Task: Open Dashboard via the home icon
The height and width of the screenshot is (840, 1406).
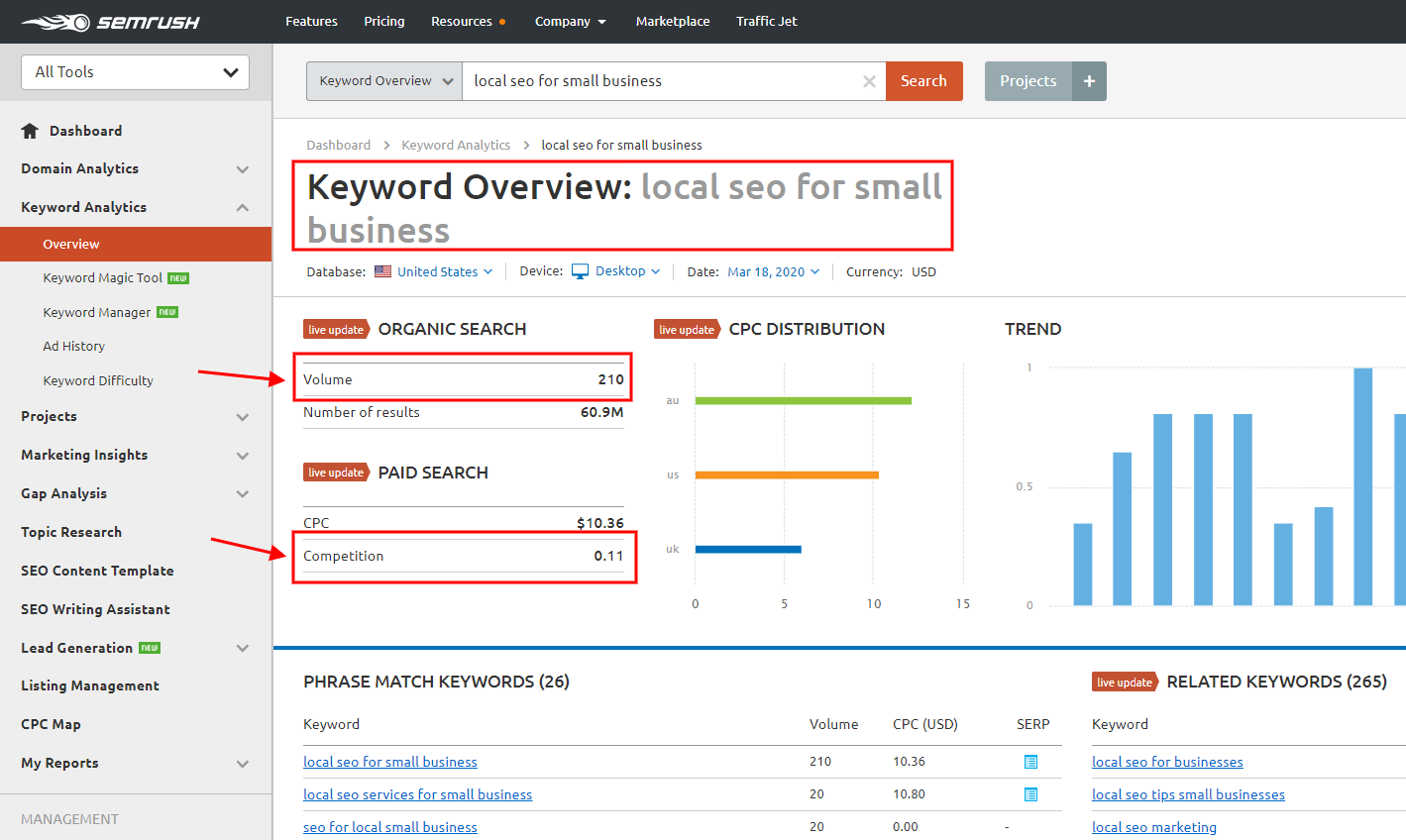Action: [30, 131]
